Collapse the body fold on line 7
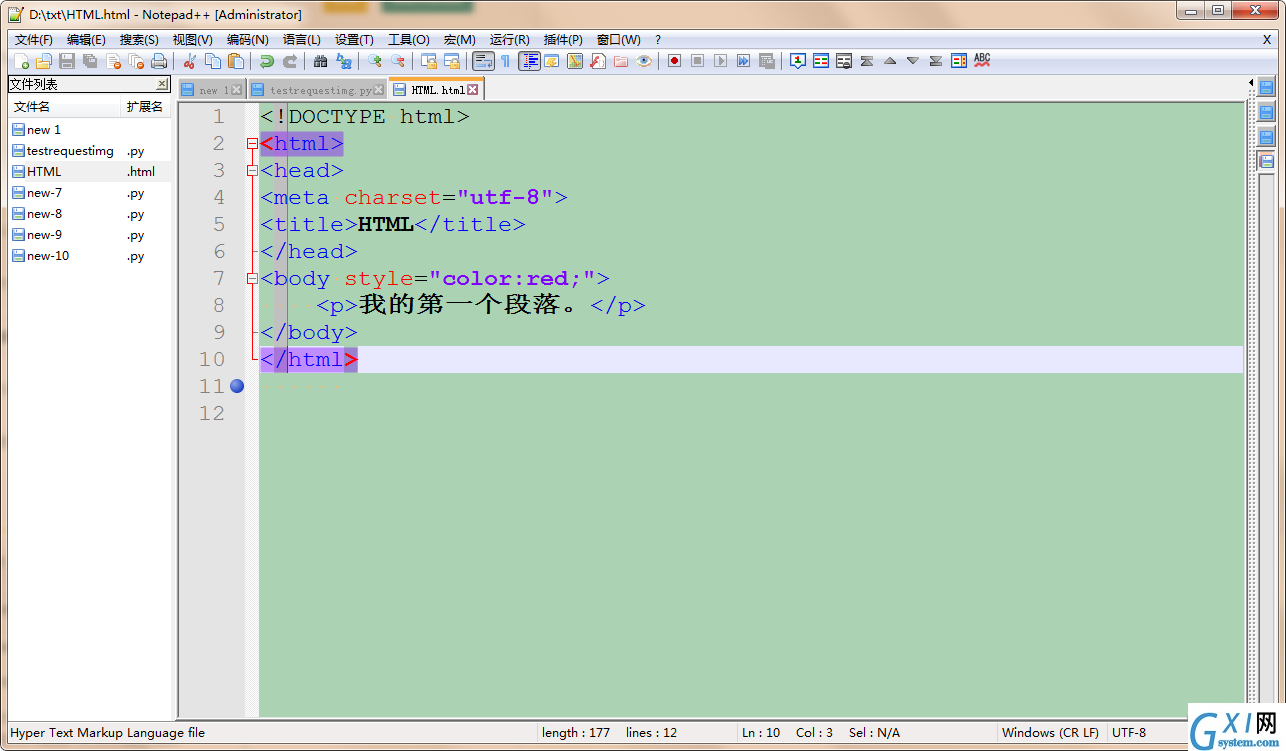Viewport: 1286px width, 751px height. coord(252,279)
